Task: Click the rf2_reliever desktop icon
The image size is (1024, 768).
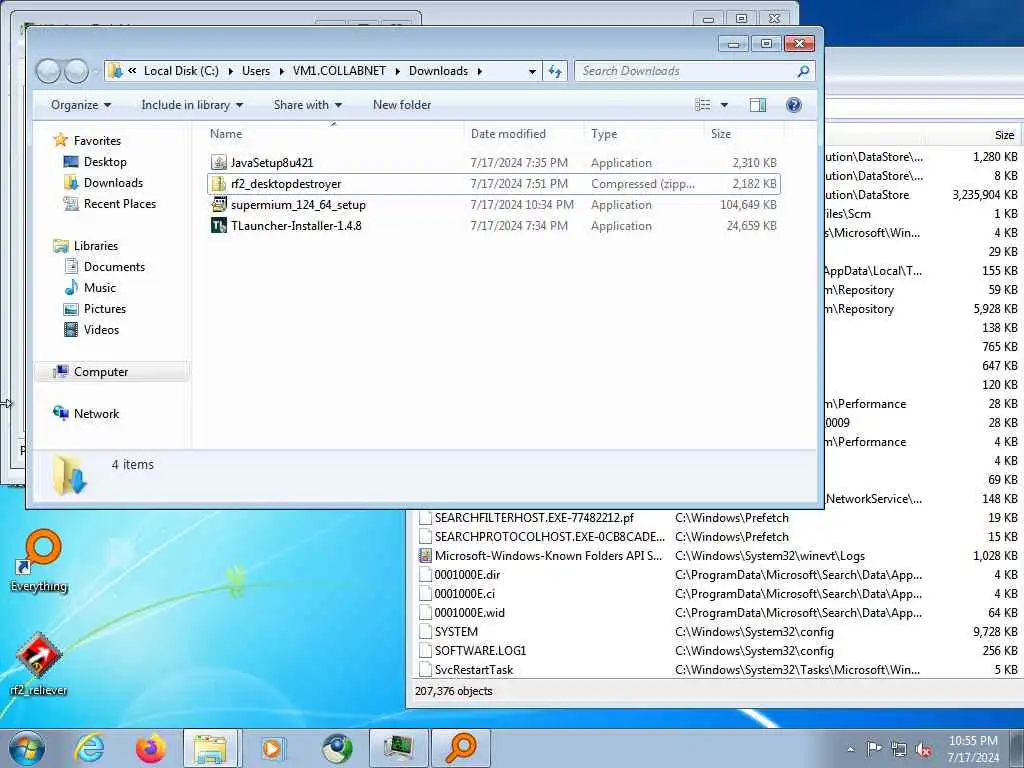Action: [39, 664]
